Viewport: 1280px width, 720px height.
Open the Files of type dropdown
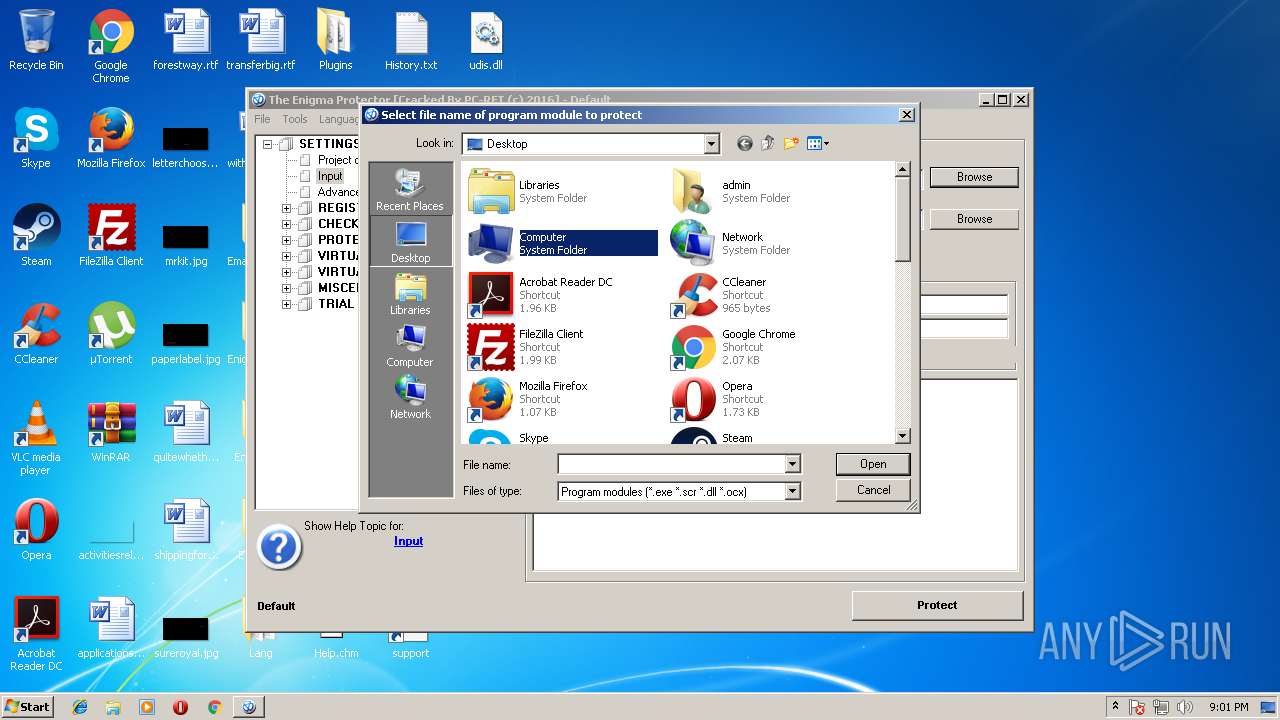pyautogui.click(x=792, y=491)
